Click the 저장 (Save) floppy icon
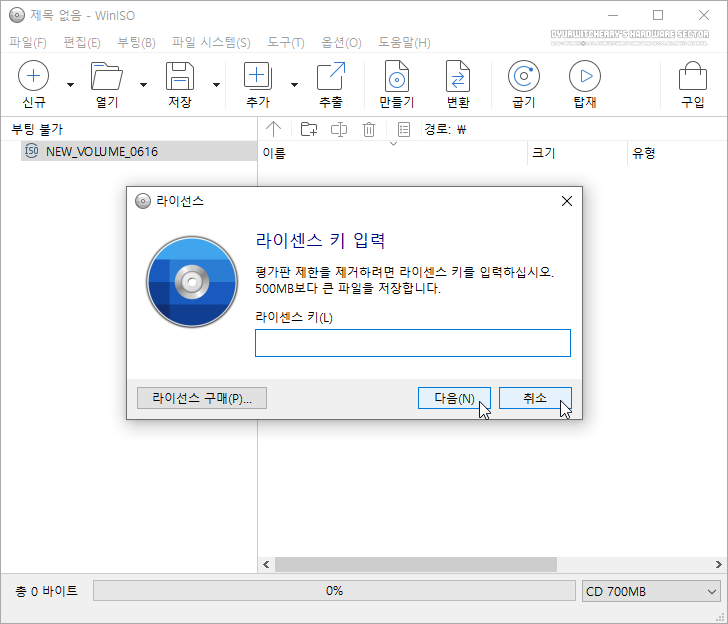Viewport: 728px width, 624px height. (180, 76)
